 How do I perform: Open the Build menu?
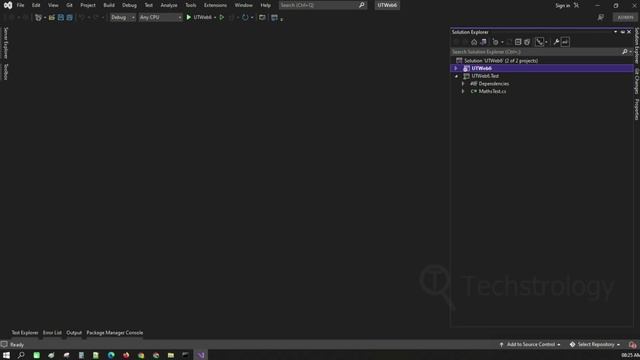[x=109, y=5]
